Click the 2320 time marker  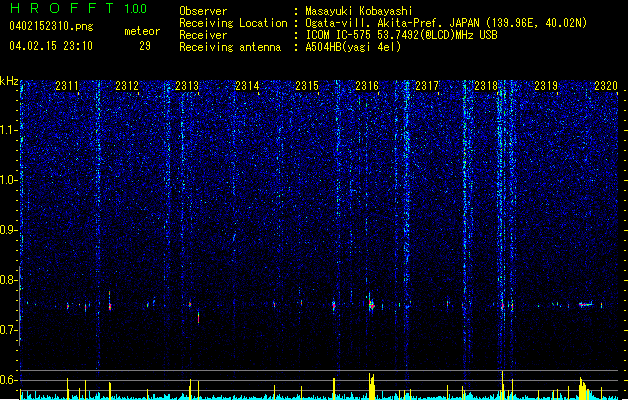(x=606, y=86)
